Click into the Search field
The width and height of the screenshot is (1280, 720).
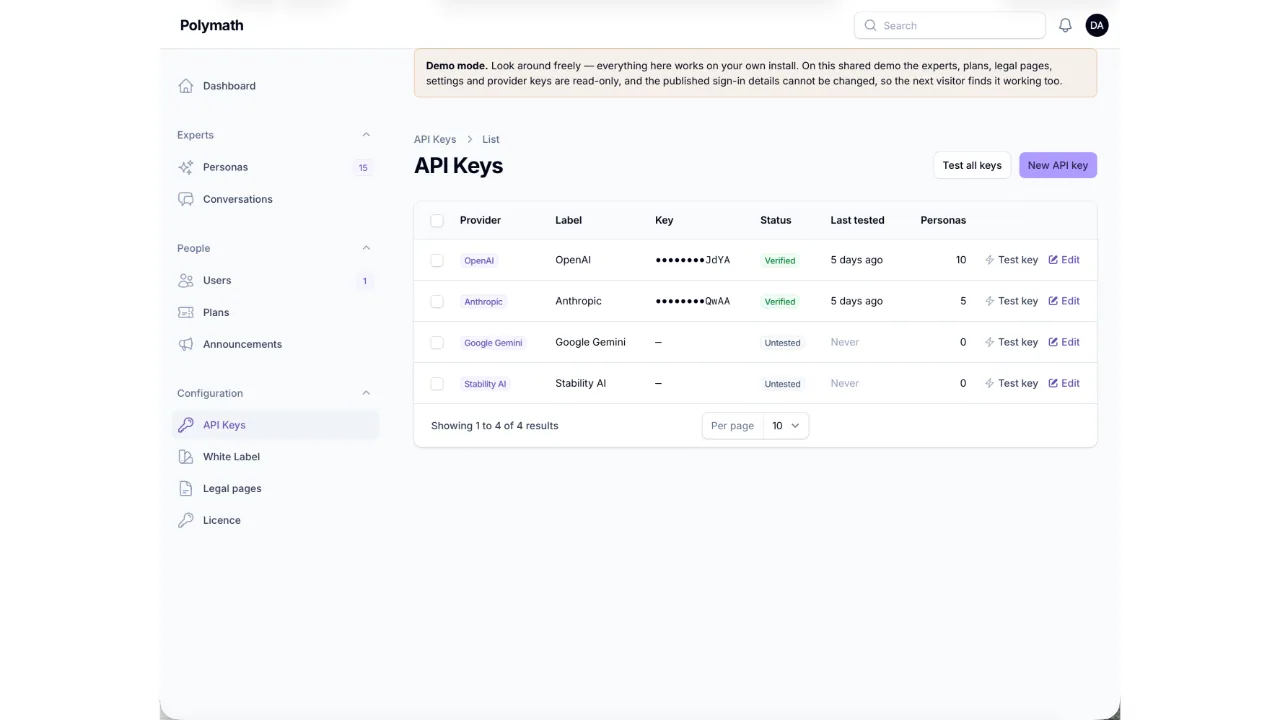coord(950,25)
